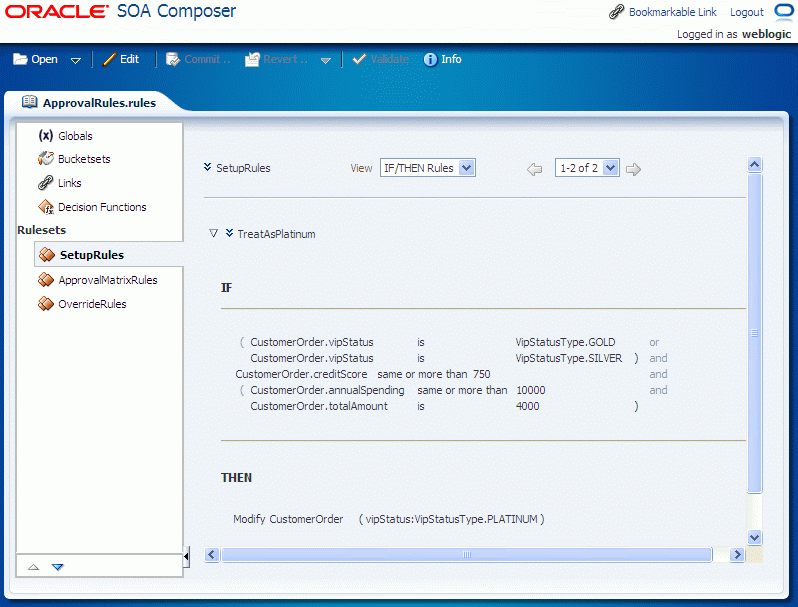
Task: Open Decision Functions panel
Action: pos(102,207)
